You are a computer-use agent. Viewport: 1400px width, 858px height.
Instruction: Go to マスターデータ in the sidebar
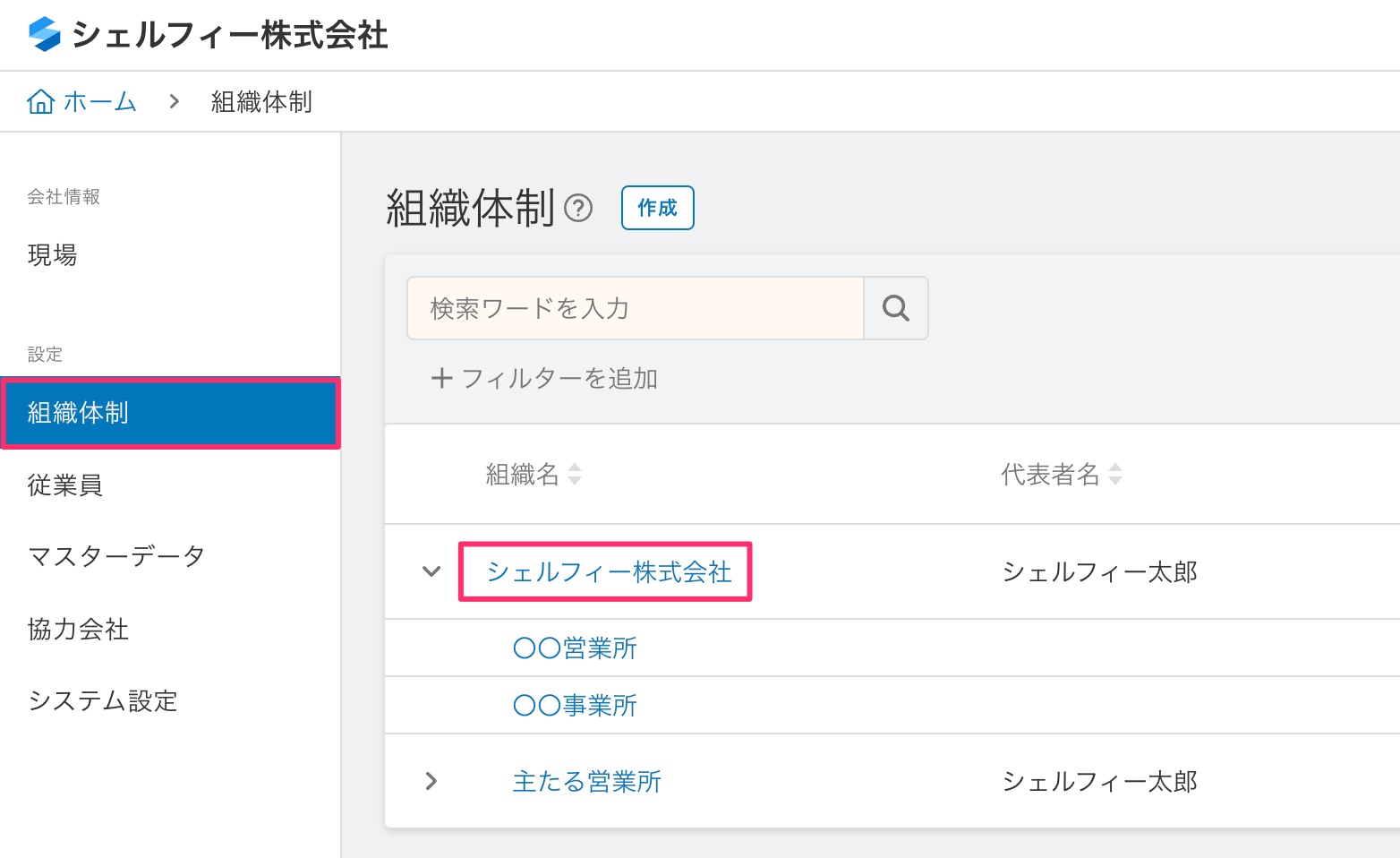pos(116,557)
